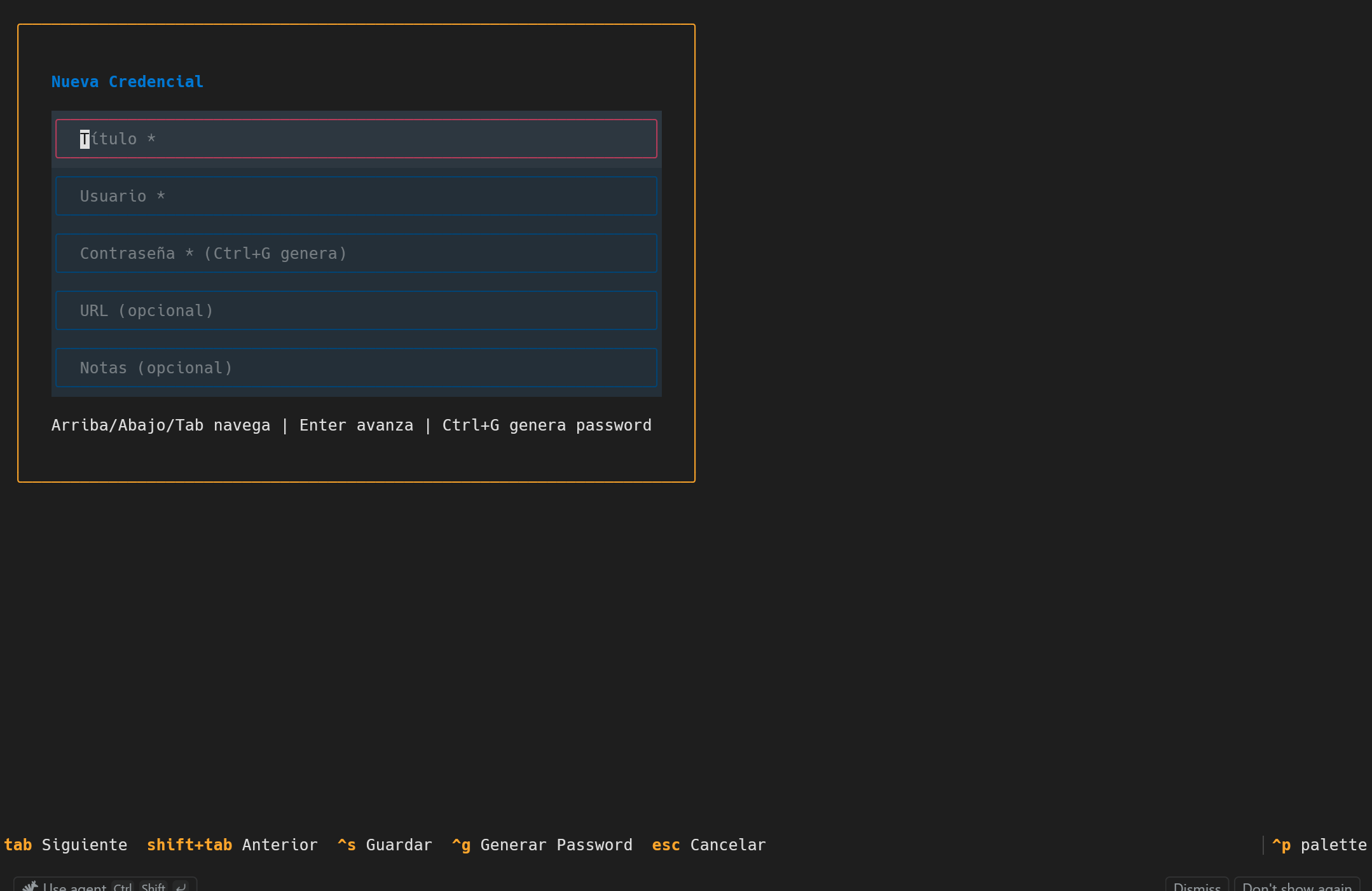Click Guardar in the footer bar

click(x=385, y=845)
